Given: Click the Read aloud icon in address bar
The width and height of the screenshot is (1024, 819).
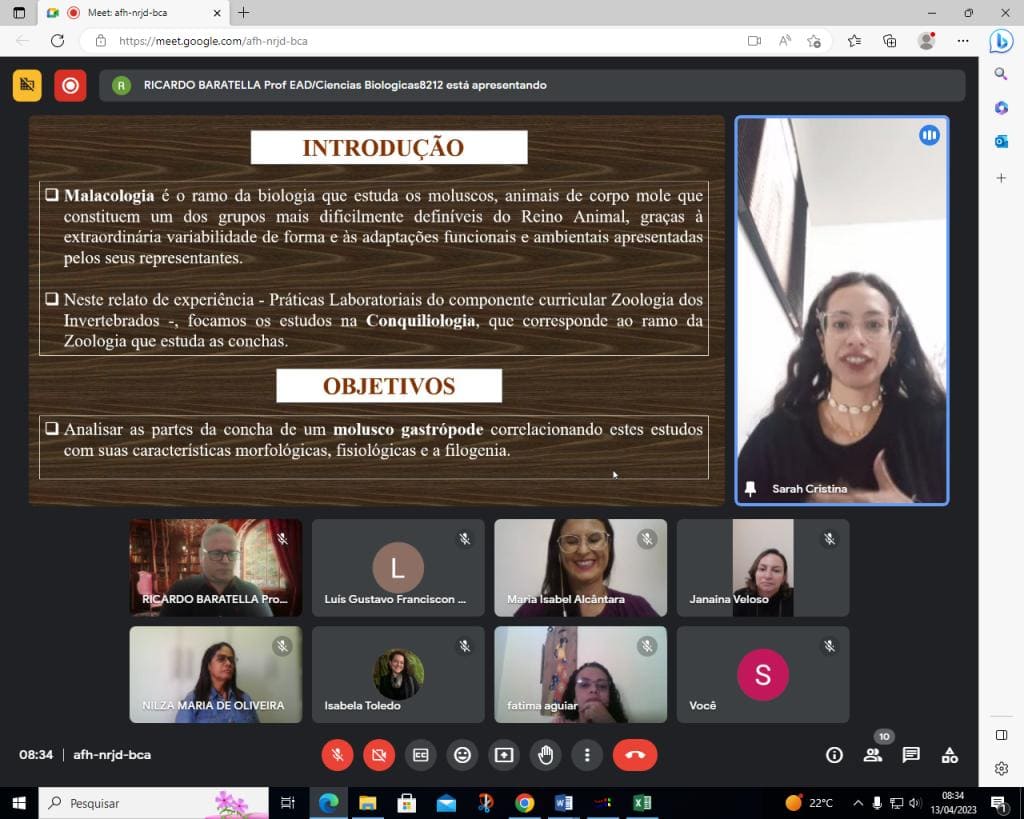Looking at the screenshot, I should click(784, 41).
